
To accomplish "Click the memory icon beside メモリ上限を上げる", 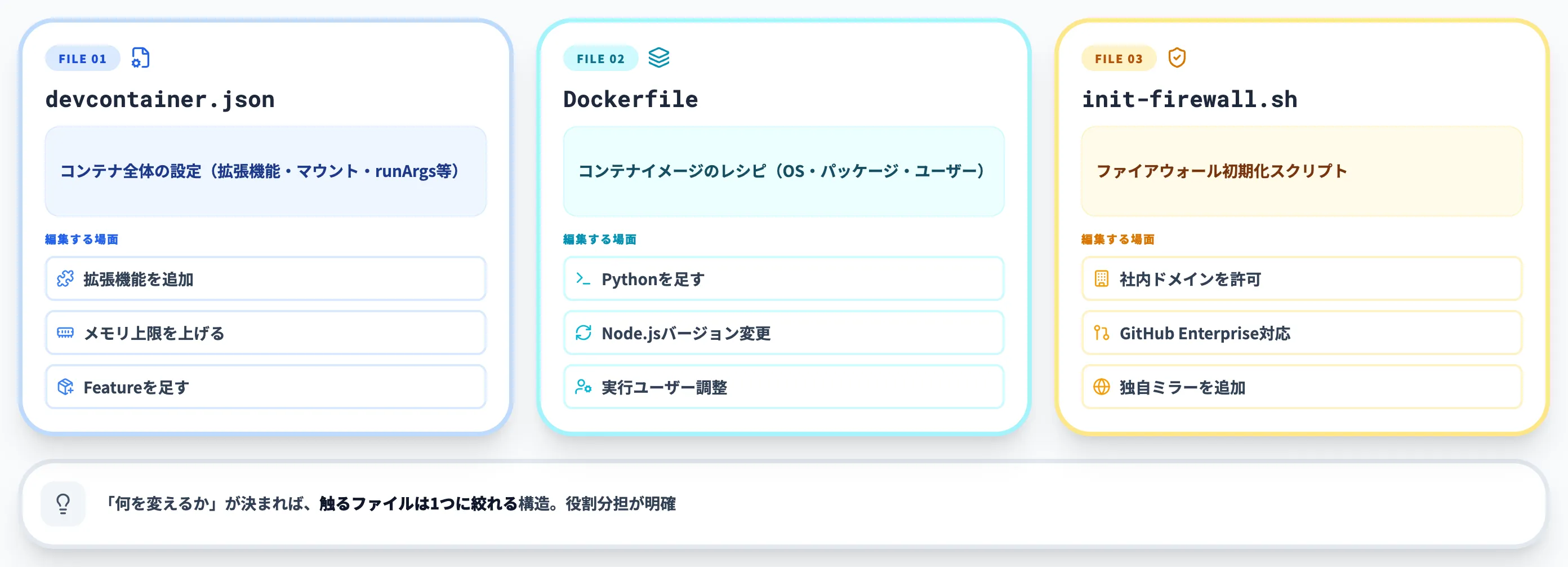I will 65,333.
